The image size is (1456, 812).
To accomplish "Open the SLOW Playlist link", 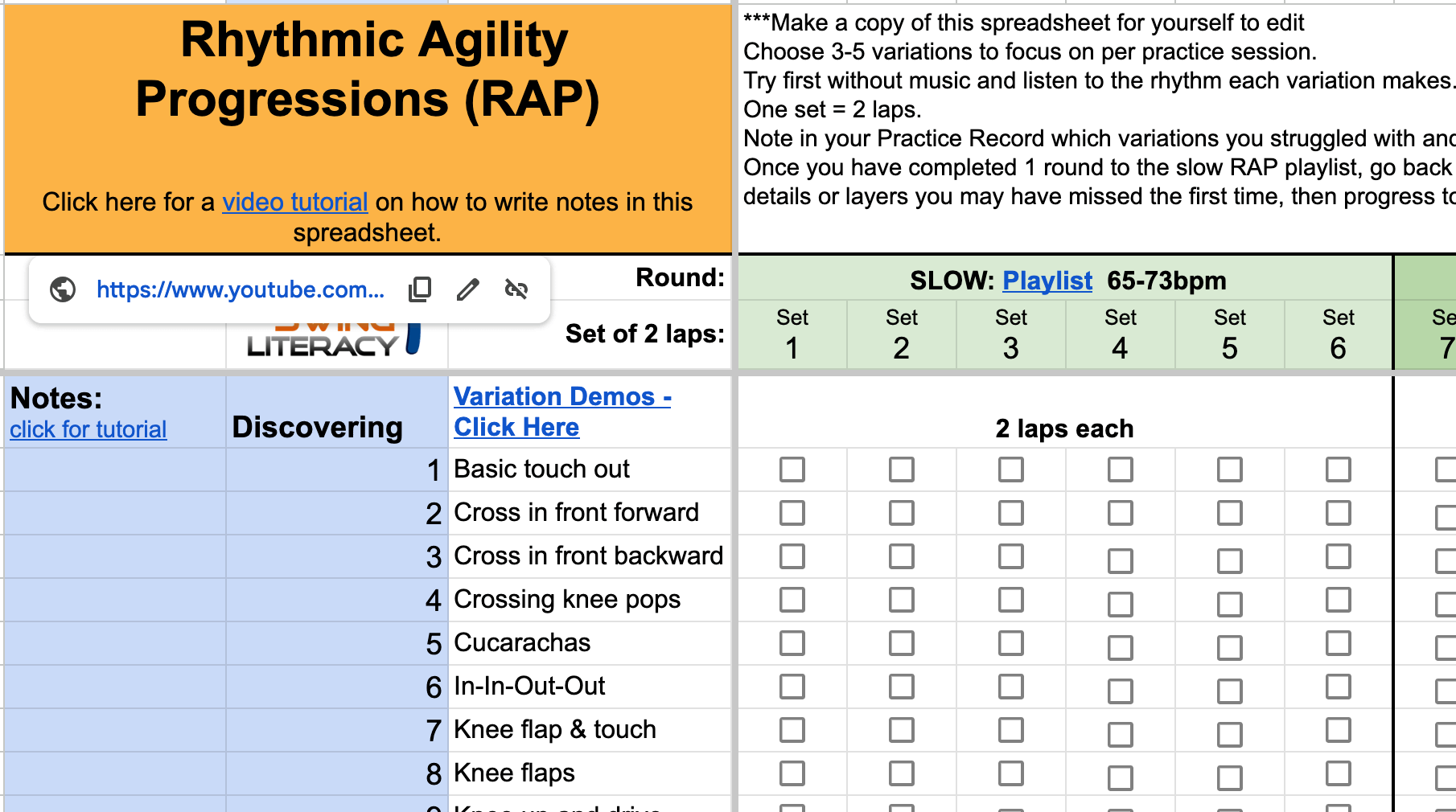I will point(1047,281).
